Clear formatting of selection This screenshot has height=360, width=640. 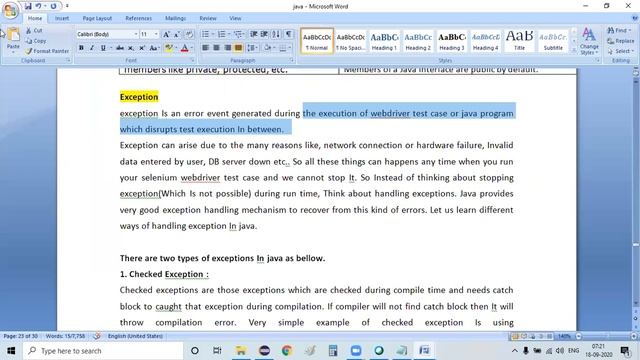[x=189, y=35]
